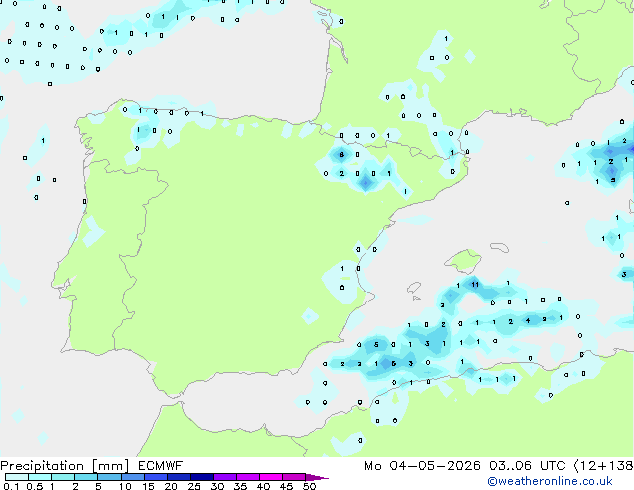This screenshot has width=634, height=490.
Task: Open the weatheronline.co.uk copyright link
Action: pyautogui.click(x=549, y=481)
